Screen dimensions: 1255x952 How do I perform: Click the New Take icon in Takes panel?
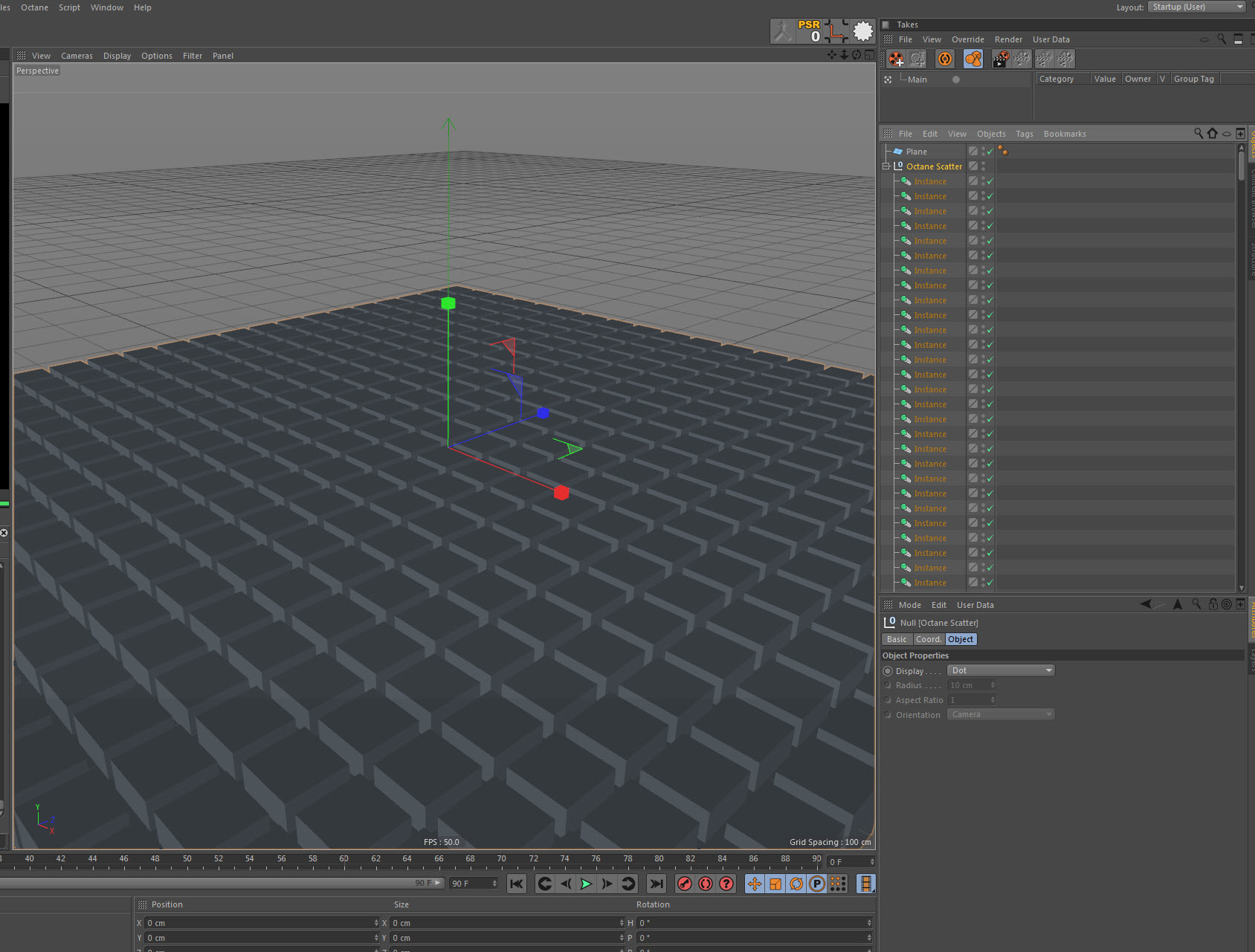coord(896,59)
